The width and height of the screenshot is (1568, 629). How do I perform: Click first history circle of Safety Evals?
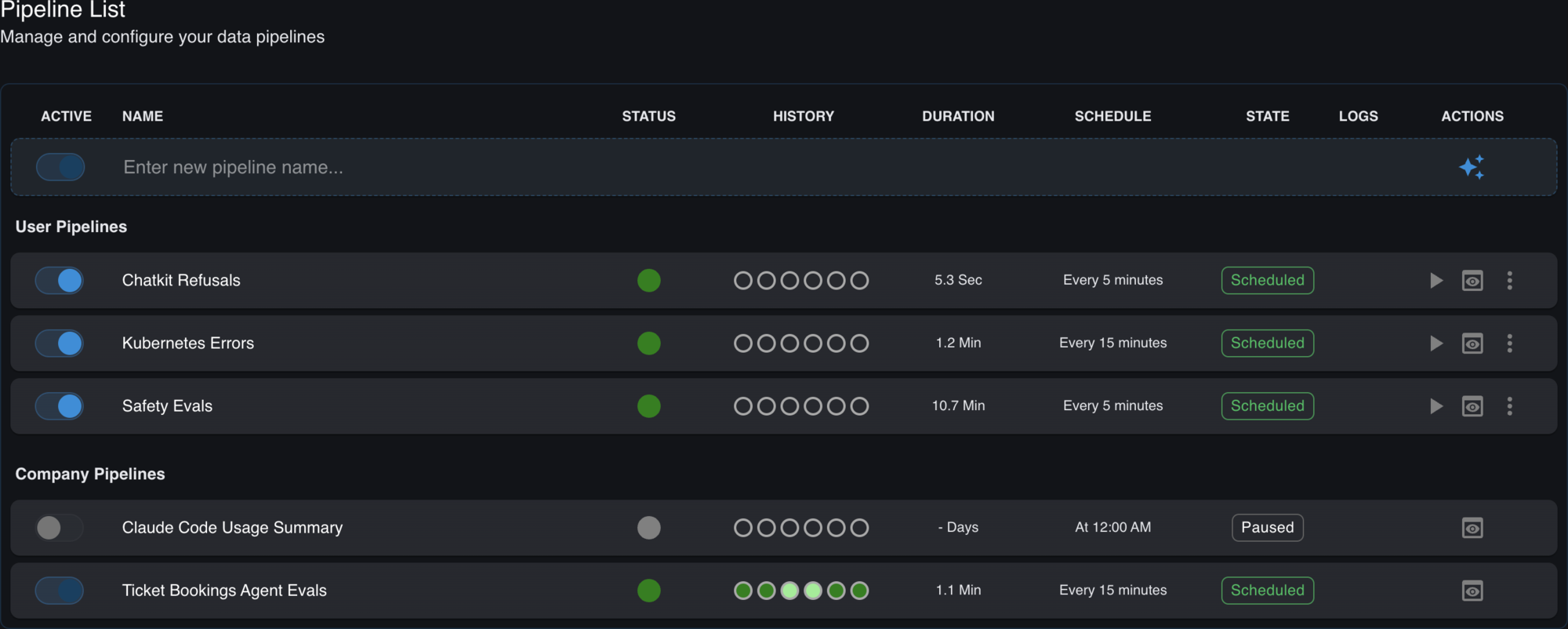[x=743, y=406]
